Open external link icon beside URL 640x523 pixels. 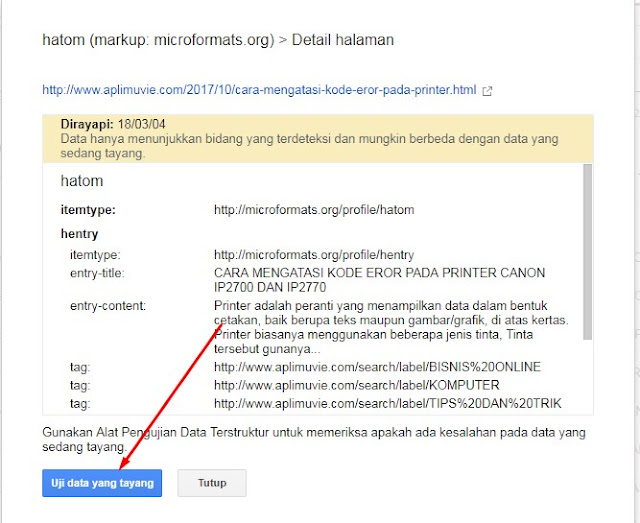[x=487, y=91]
